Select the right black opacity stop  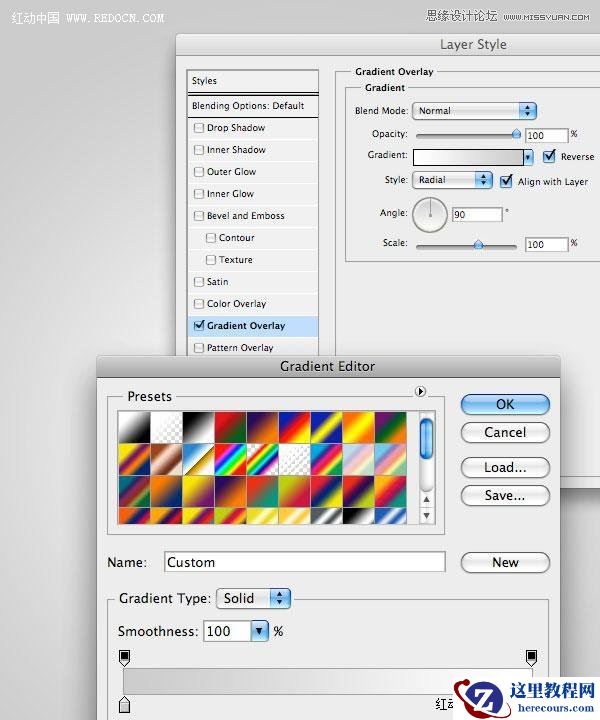531,658
